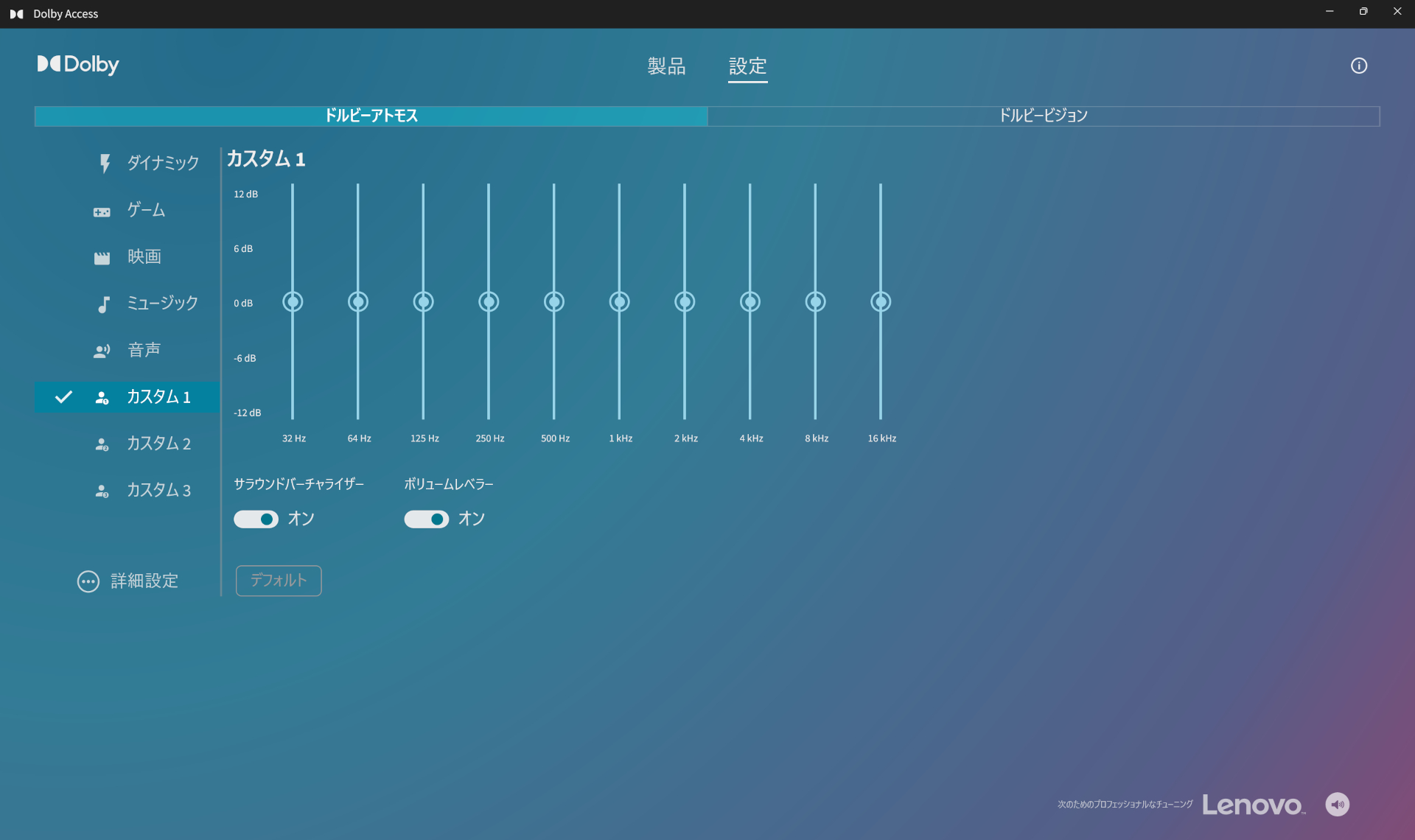Viewport: 1415px width, 840px height.
Task: Toggle the surround virtualizer back on
Action: (x=256, y=519)
